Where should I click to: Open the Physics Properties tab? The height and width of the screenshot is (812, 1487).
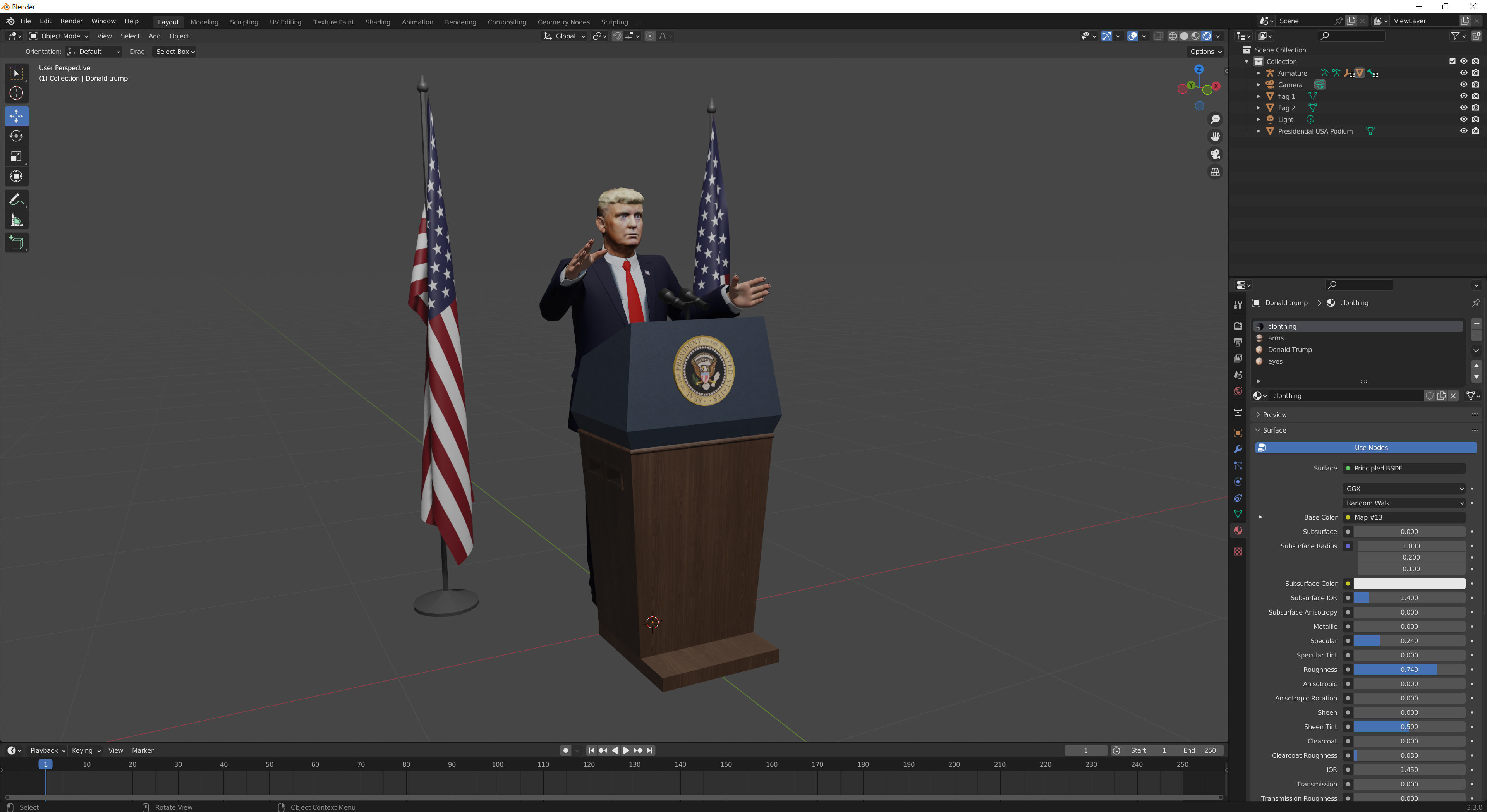click(1238, 481)
